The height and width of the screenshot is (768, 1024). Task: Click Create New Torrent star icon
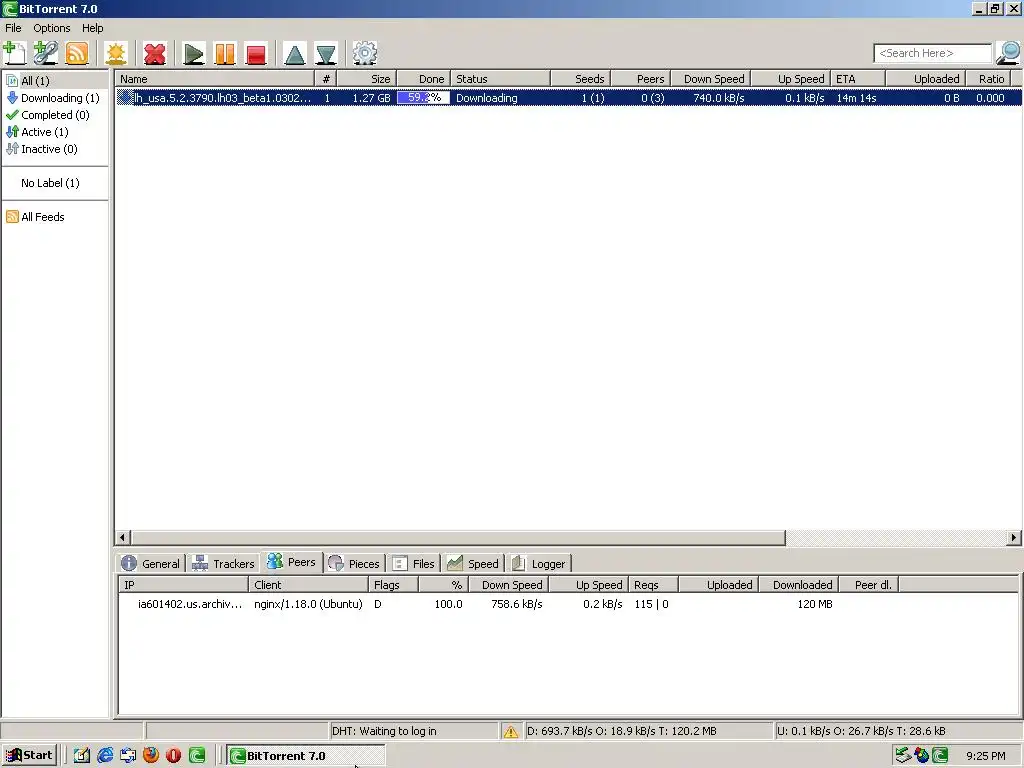tap(116, 53)
